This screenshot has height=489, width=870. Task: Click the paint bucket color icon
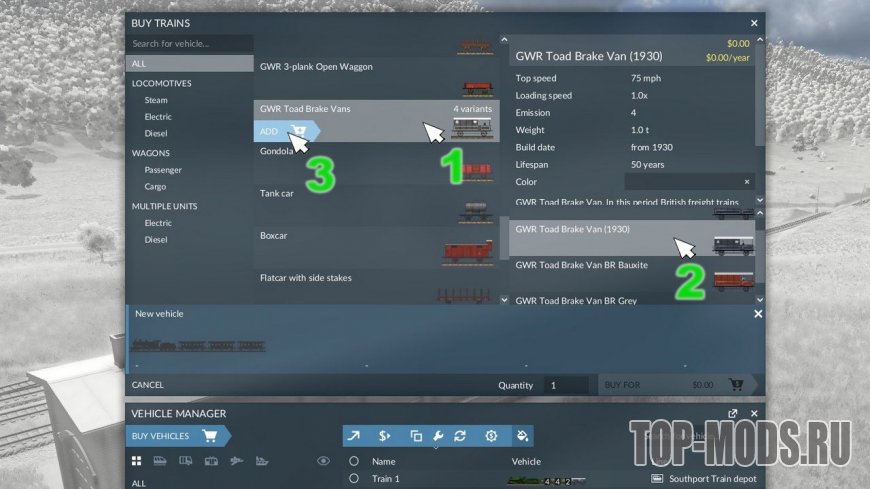[x=522, y=436]
